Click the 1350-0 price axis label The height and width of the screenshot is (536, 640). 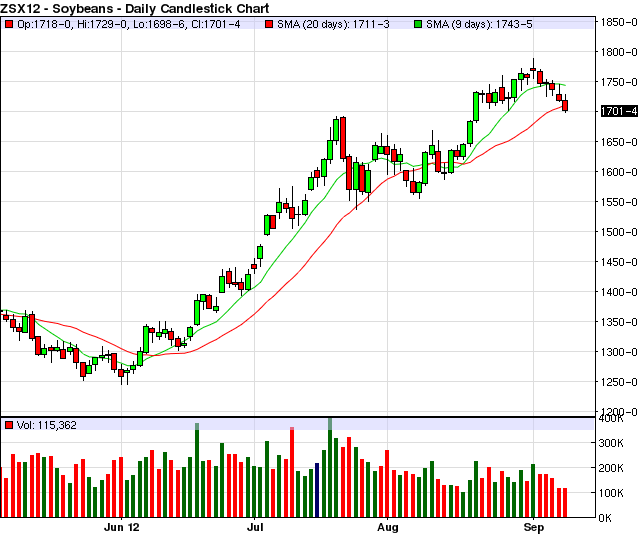click(619, 322)
